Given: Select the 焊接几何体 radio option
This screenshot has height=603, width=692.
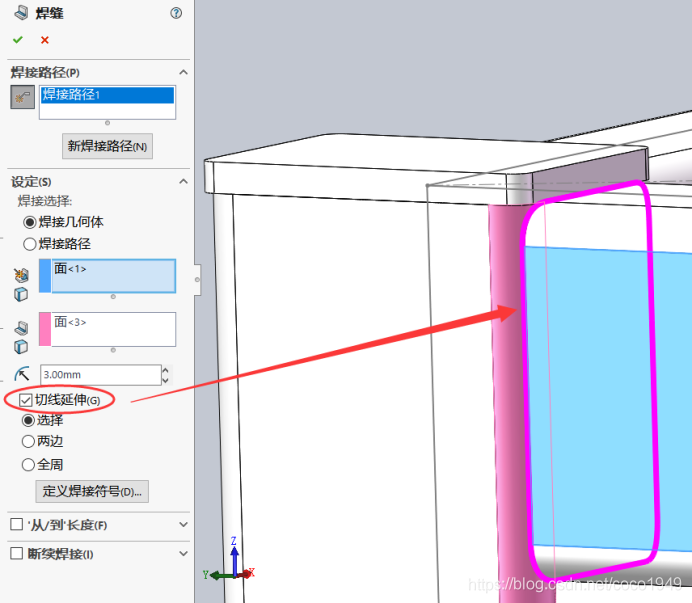Looking at the screenshot, I should click(30, 222).
